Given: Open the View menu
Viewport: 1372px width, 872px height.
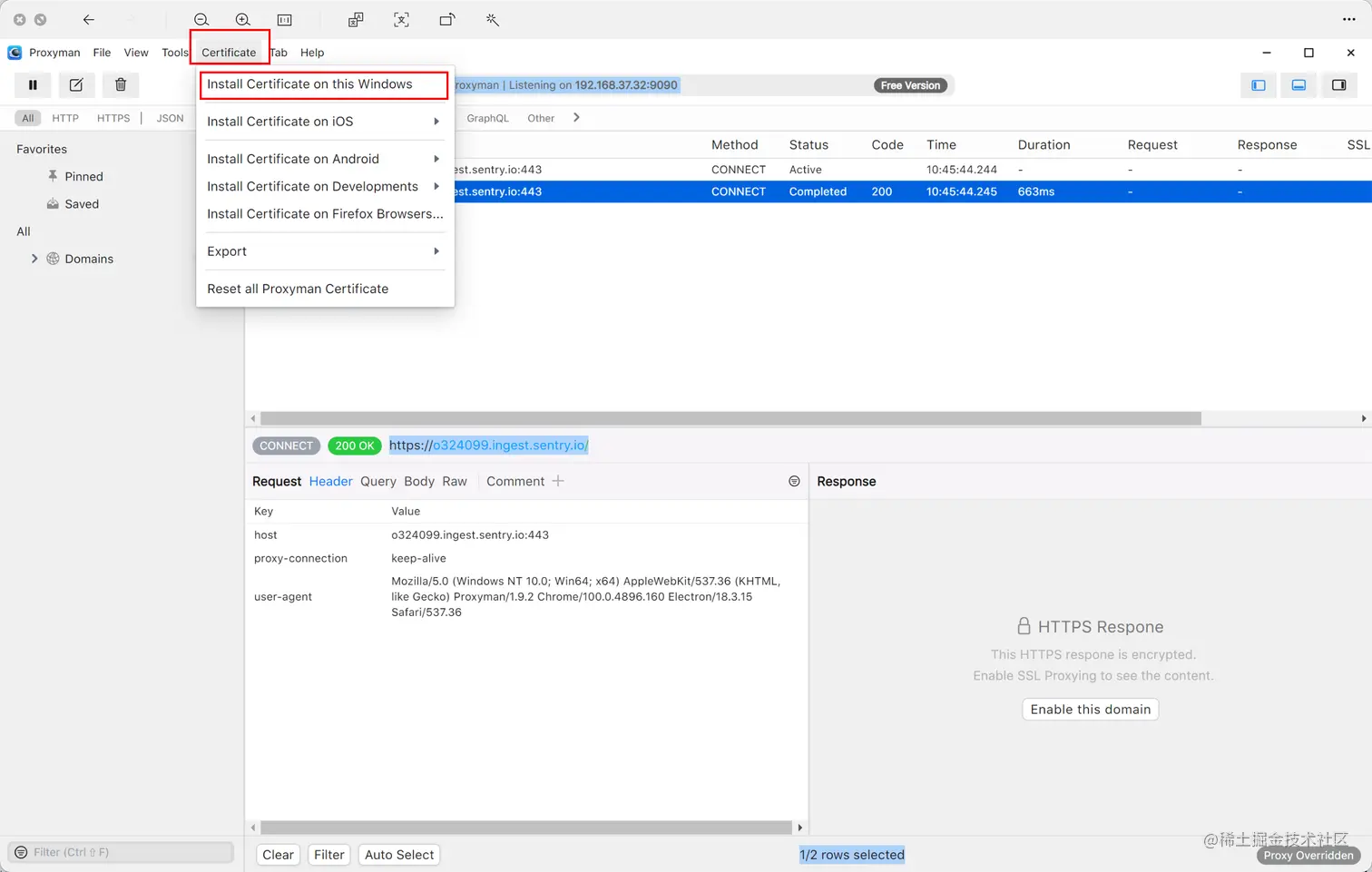Looking at the screenshot, I should (x=136, y=53).
